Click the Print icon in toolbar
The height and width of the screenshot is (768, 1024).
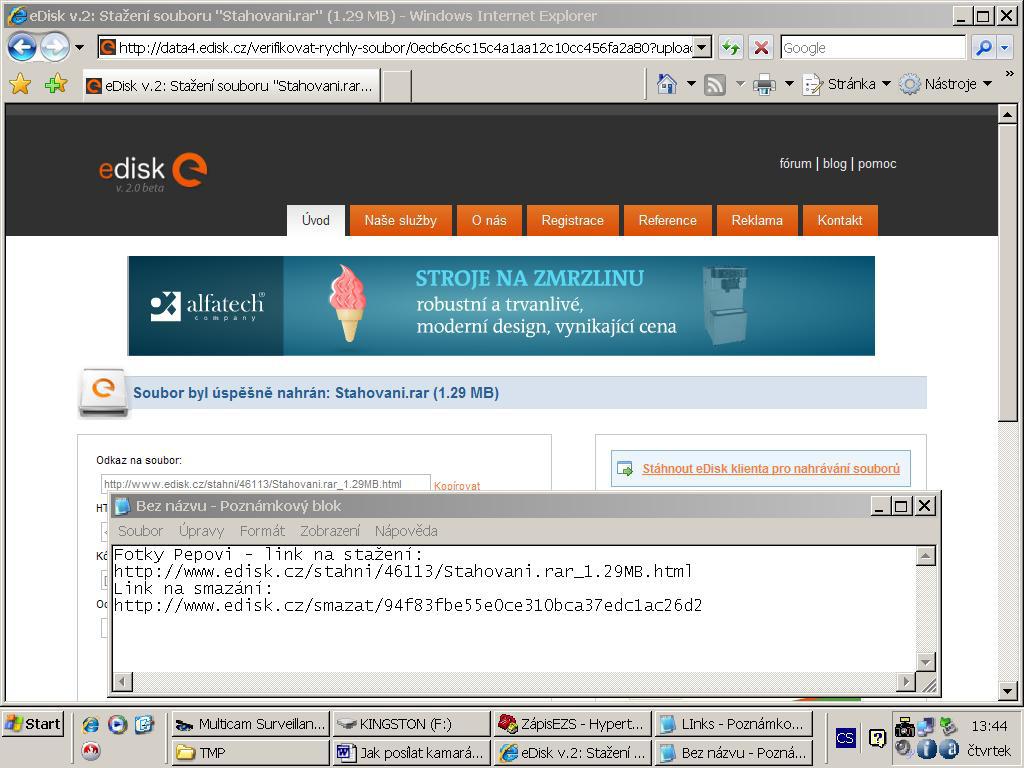pos(764,85)
